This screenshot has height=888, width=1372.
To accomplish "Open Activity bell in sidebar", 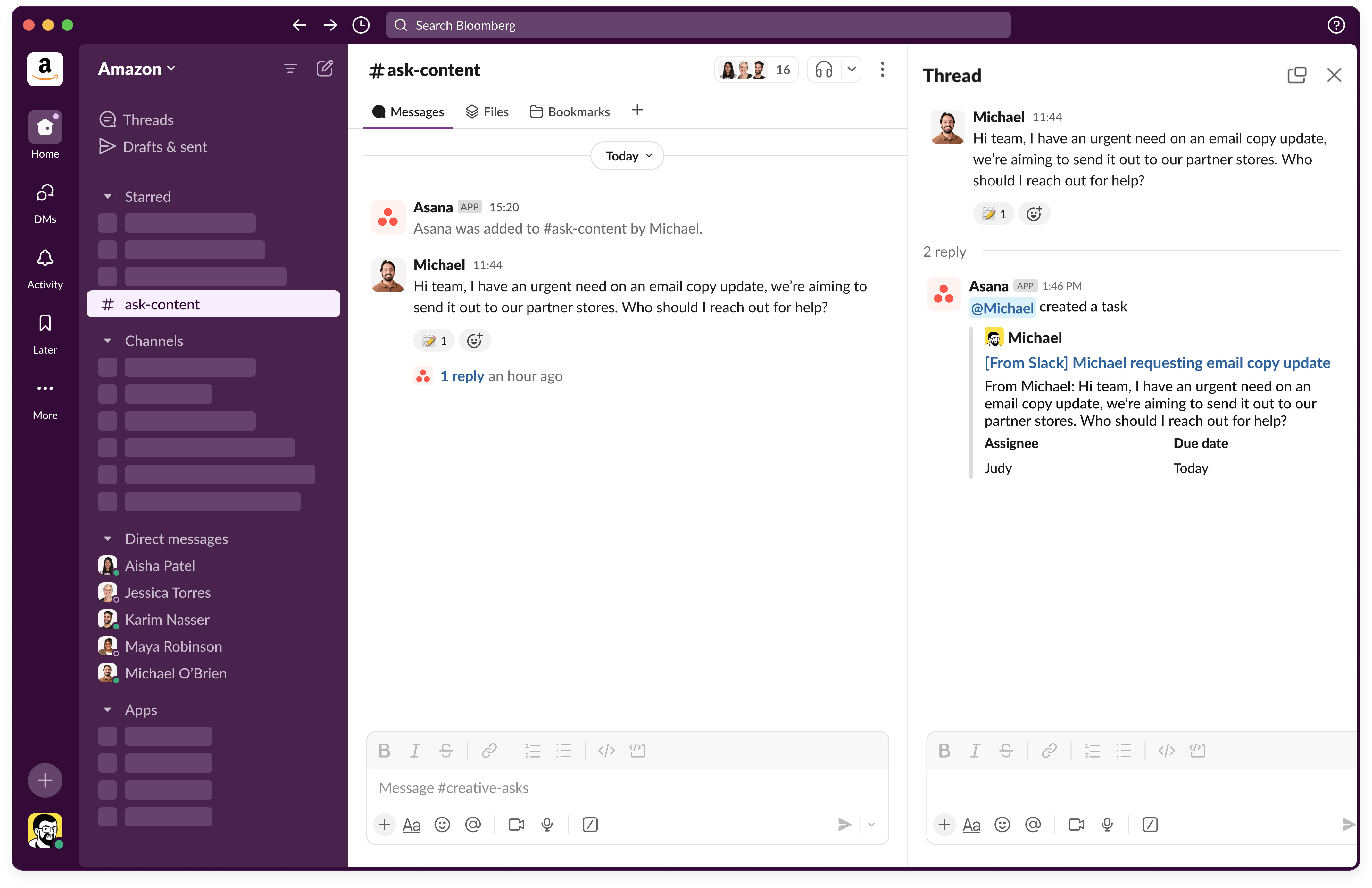I will [x=45, y=258].
